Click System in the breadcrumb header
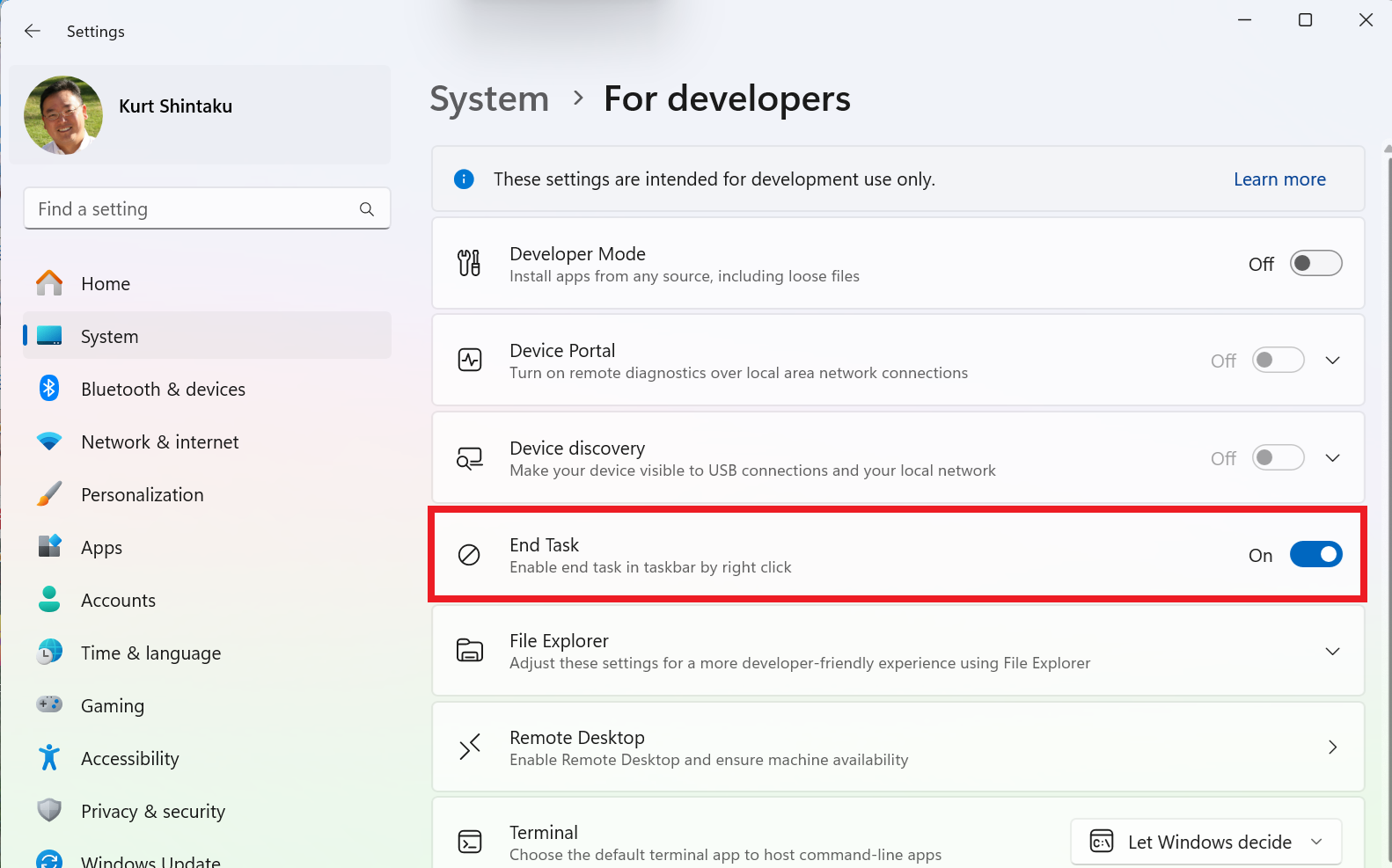 click(x=489, y=98)
